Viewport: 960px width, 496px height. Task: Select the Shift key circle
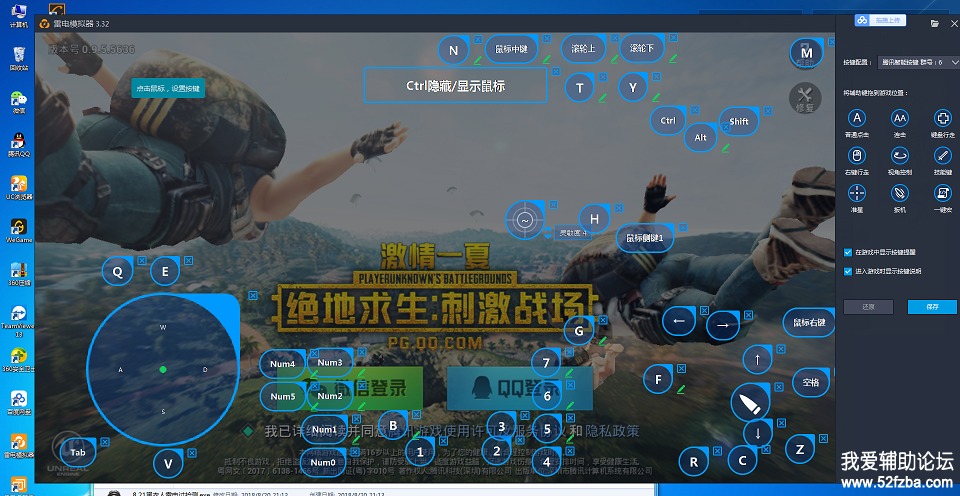[x=738, y=121]
